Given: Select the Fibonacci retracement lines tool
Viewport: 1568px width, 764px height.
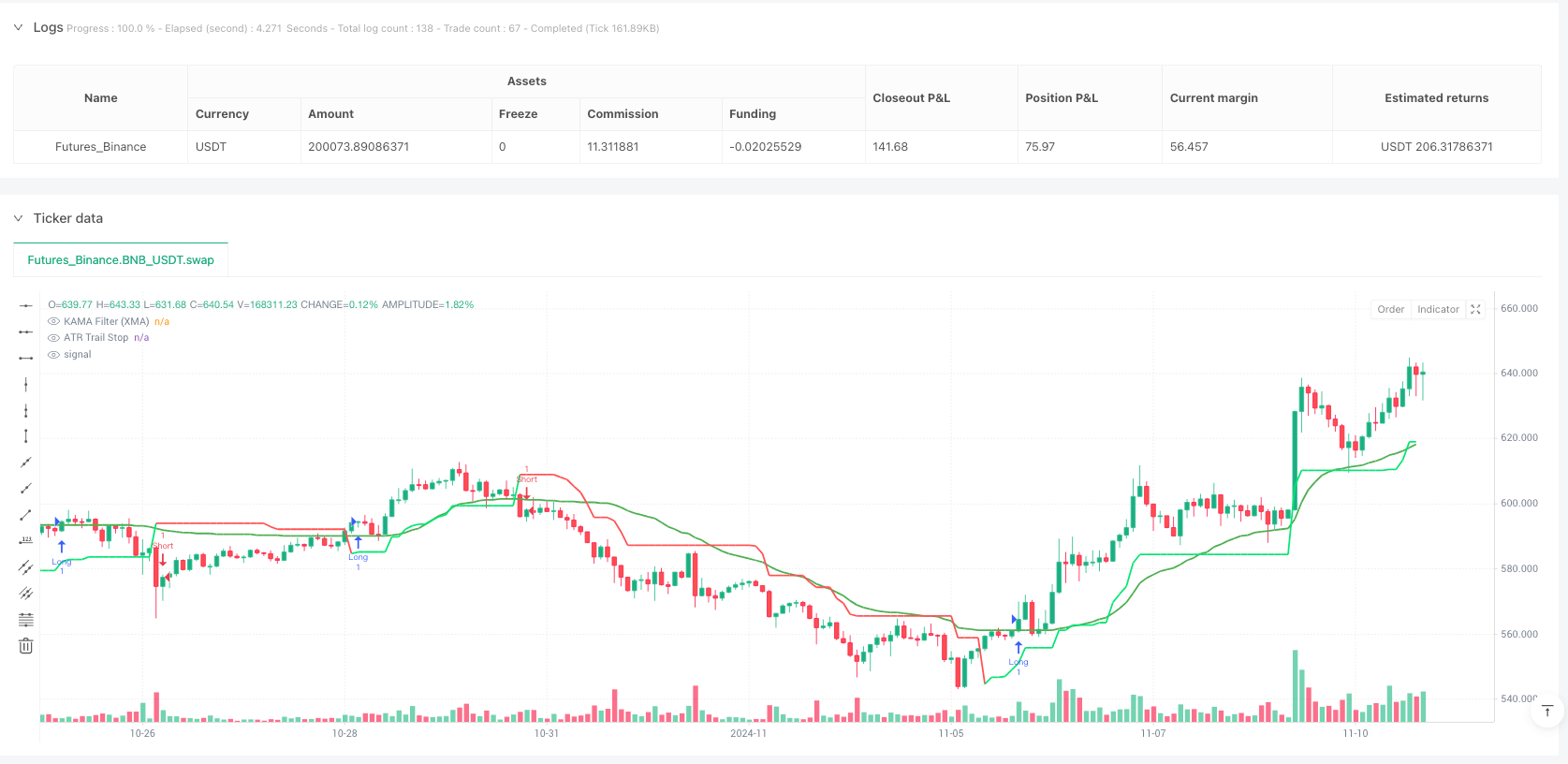Looking at the screenshot, I should 26,620.
